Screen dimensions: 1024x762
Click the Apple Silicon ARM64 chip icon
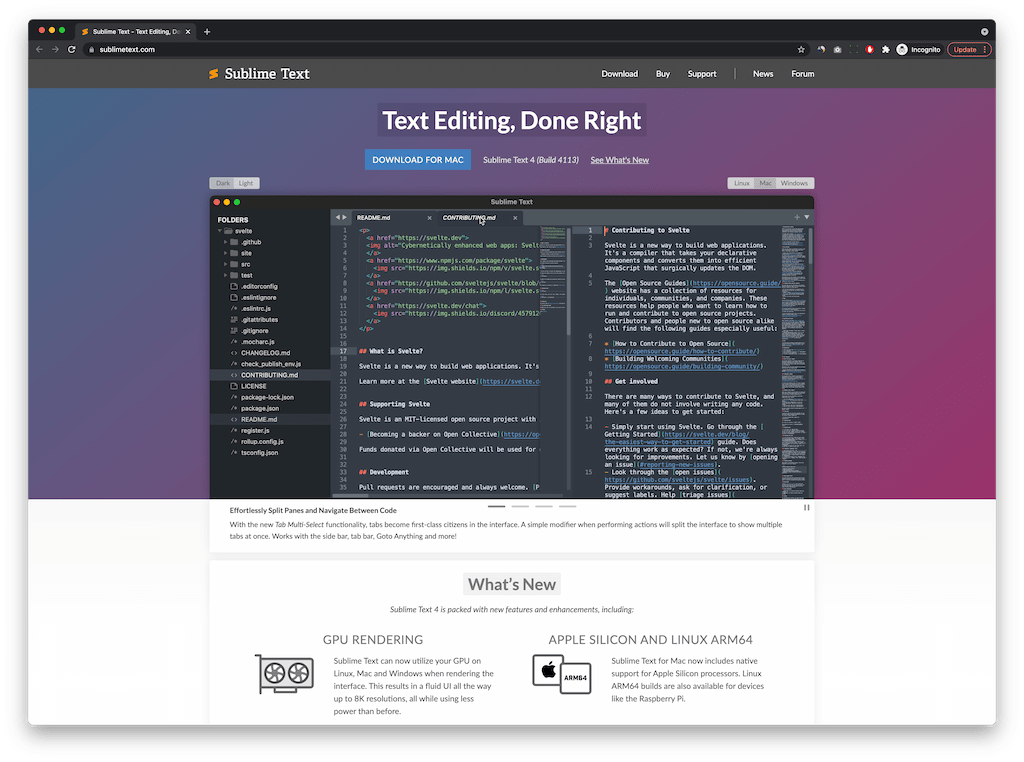click(561, 674)
